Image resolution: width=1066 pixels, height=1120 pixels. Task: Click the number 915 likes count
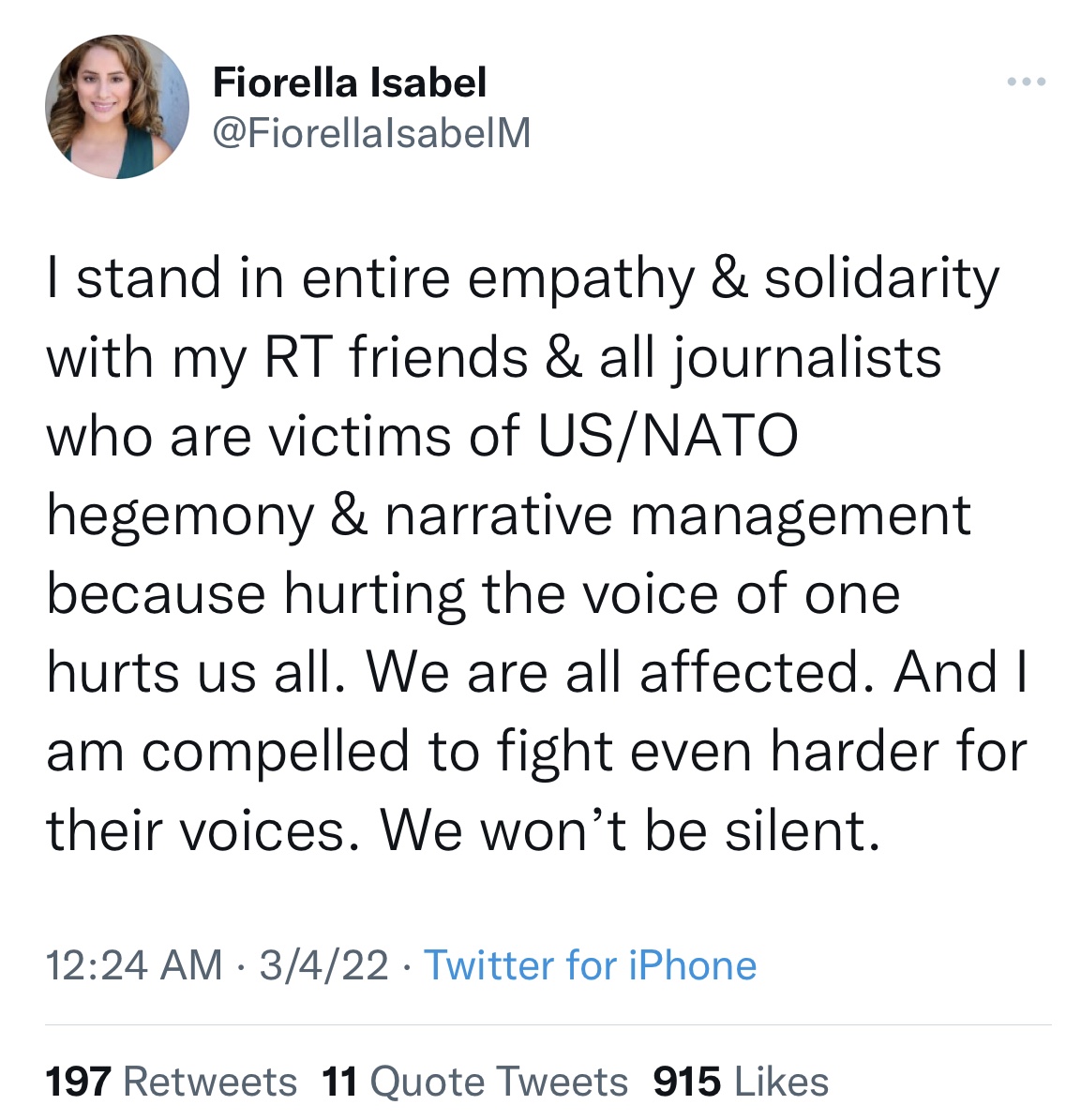click(687, 1082)
